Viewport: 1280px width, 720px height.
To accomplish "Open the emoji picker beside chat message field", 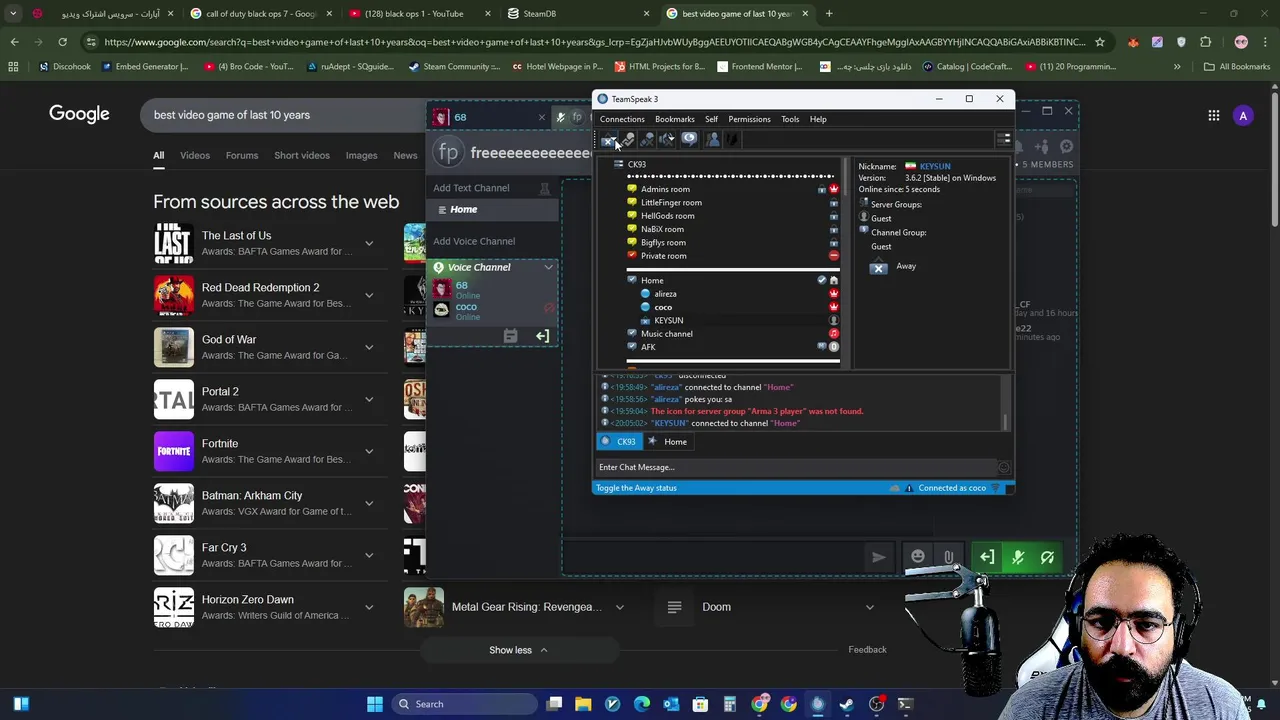I will [1004, 467].
